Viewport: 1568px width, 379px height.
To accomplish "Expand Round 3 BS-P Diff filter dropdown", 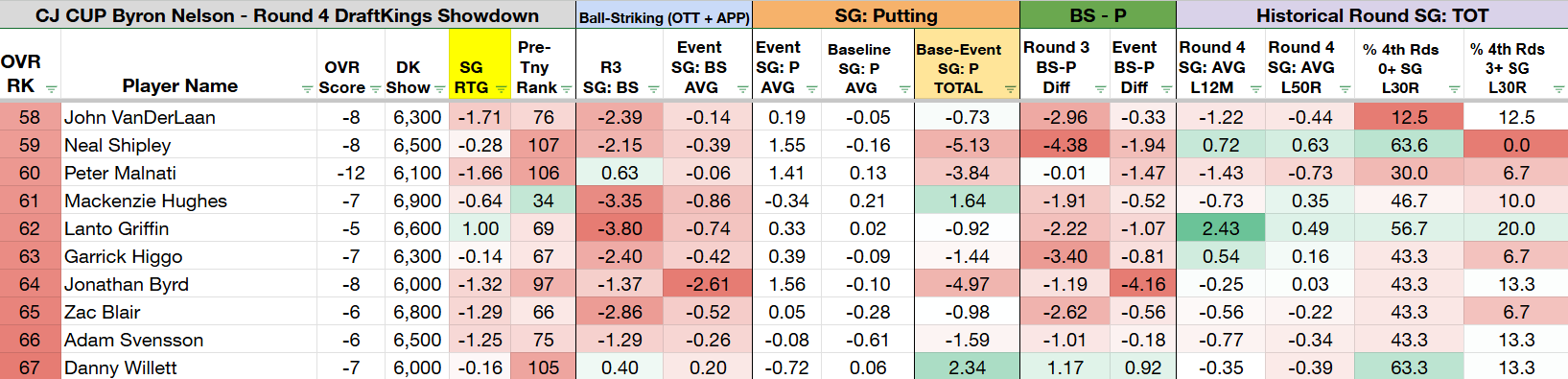I will pyautogui.click(x=1101, y=89).
